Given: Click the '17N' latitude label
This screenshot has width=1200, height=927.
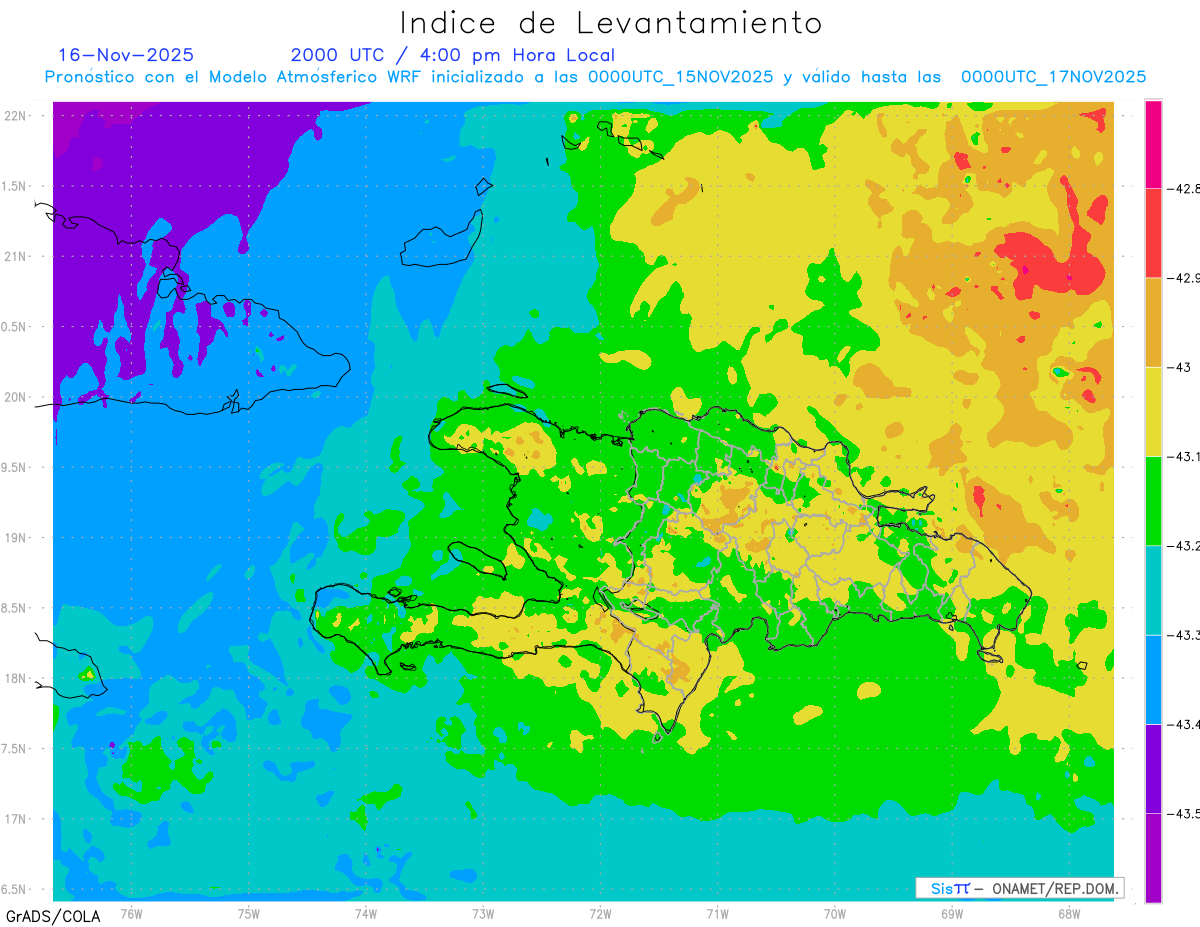Looking at the screenshot, I should point(16,819).
